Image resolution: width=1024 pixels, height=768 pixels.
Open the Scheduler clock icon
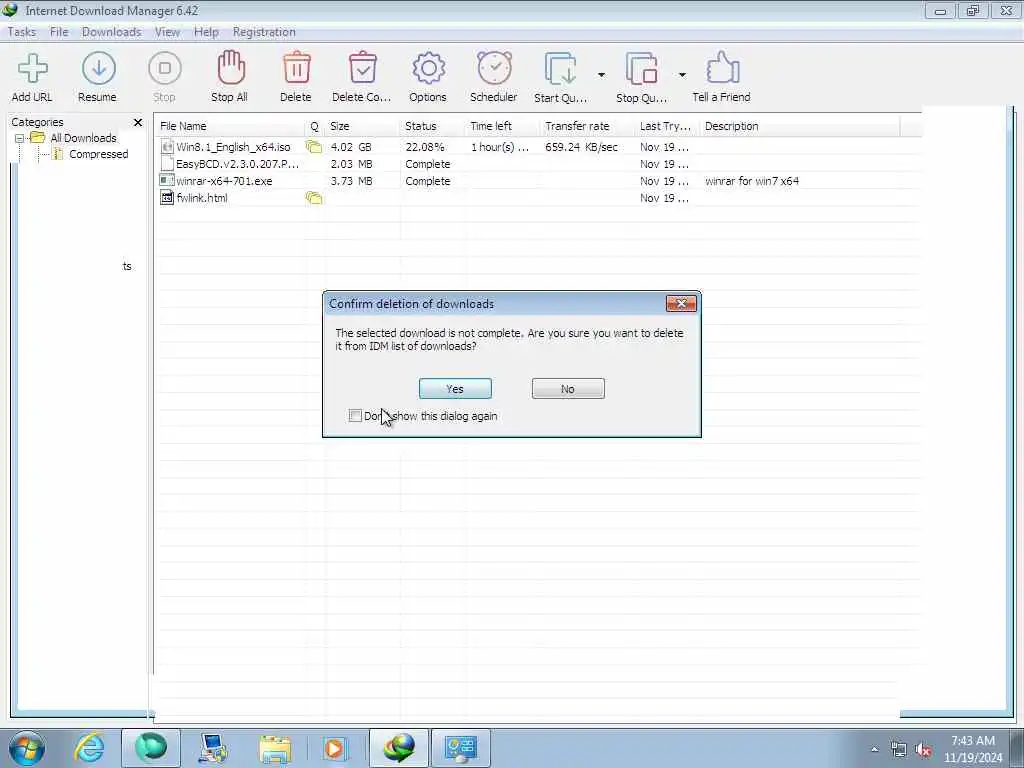494,69
